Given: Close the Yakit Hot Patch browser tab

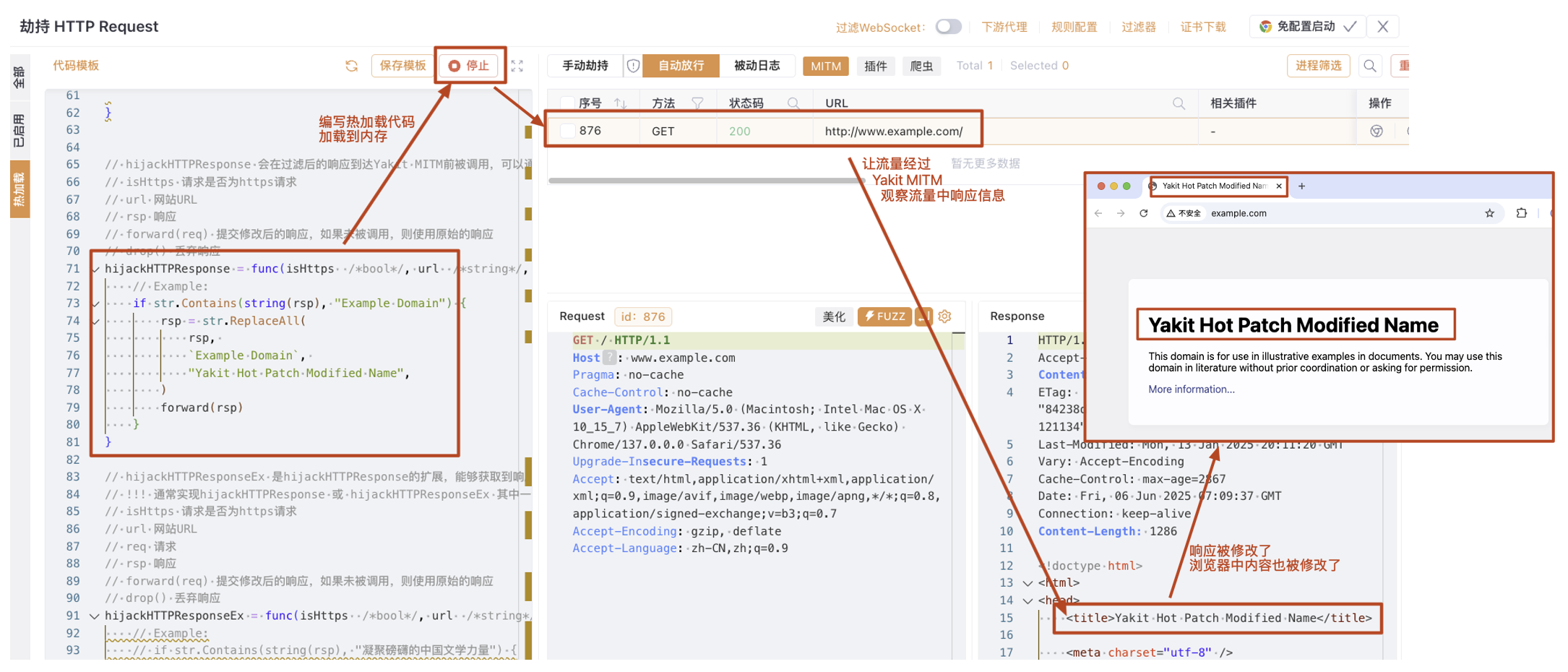Looking at the screenshot, I should pos(1279,186).
